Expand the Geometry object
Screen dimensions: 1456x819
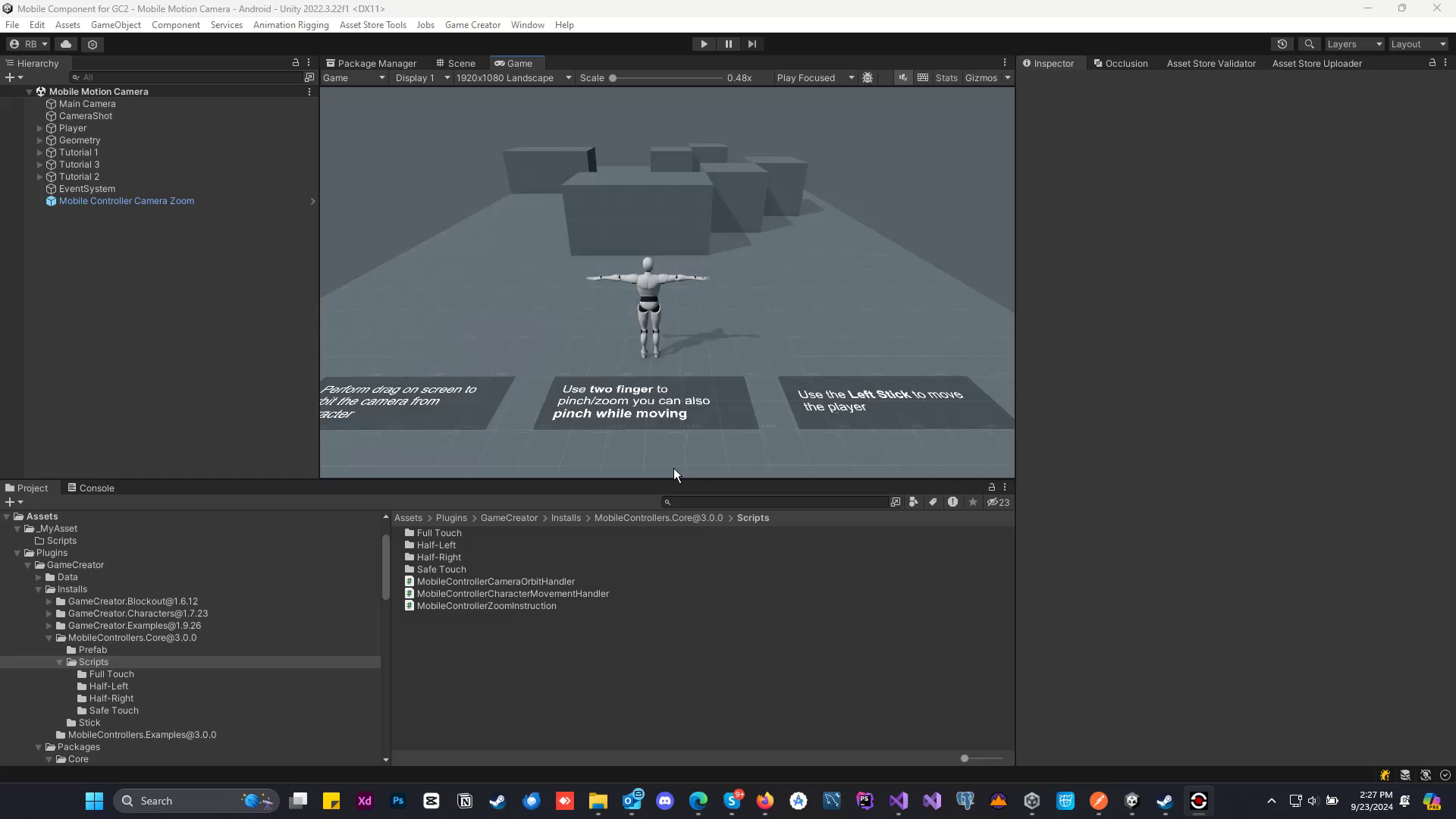tap(40, 140)
